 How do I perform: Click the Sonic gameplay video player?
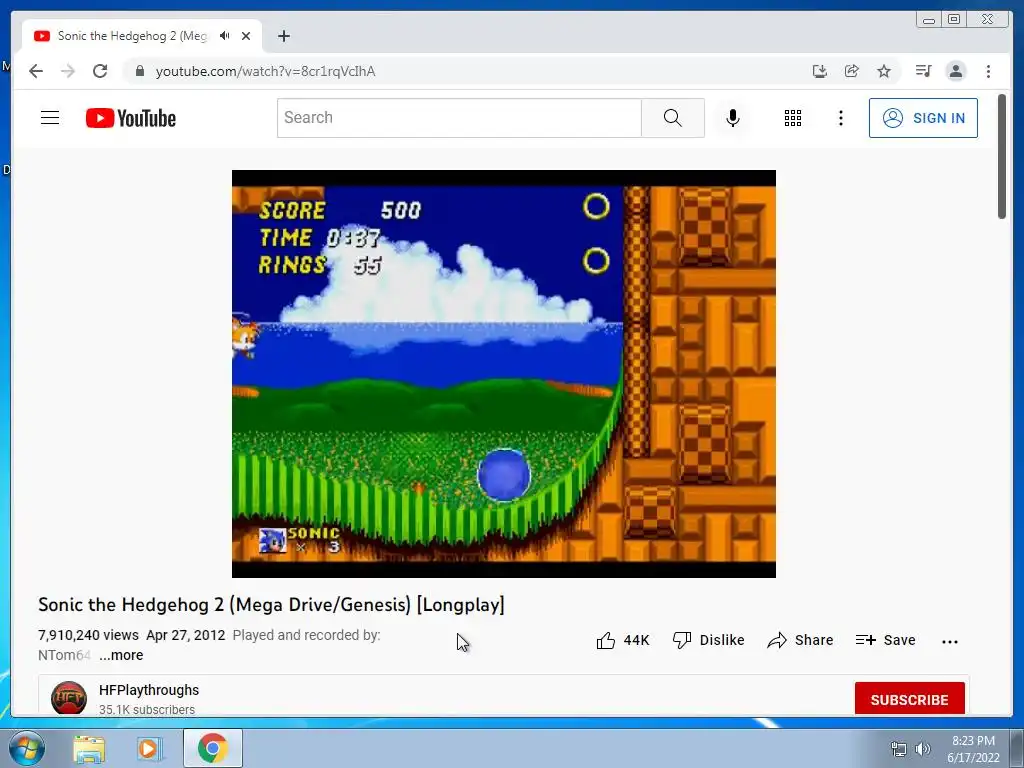504,374
